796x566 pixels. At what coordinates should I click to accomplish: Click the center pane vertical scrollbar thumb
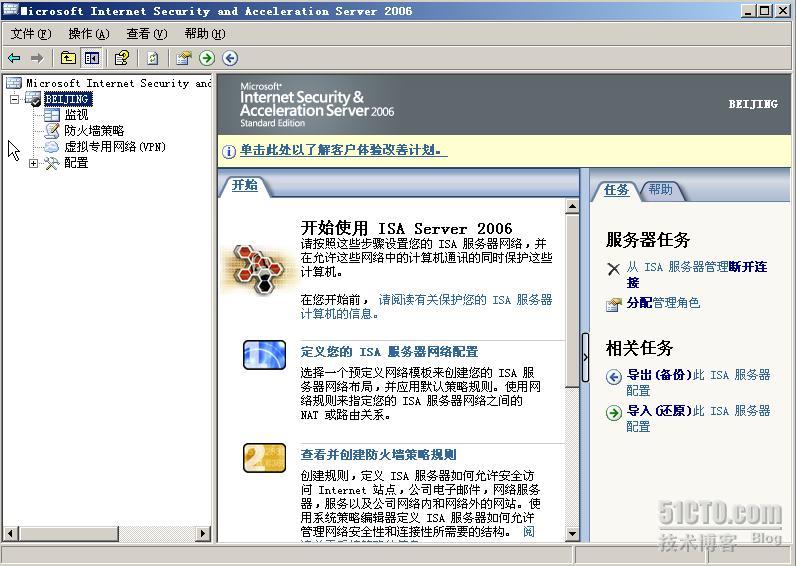coord(572,301)
